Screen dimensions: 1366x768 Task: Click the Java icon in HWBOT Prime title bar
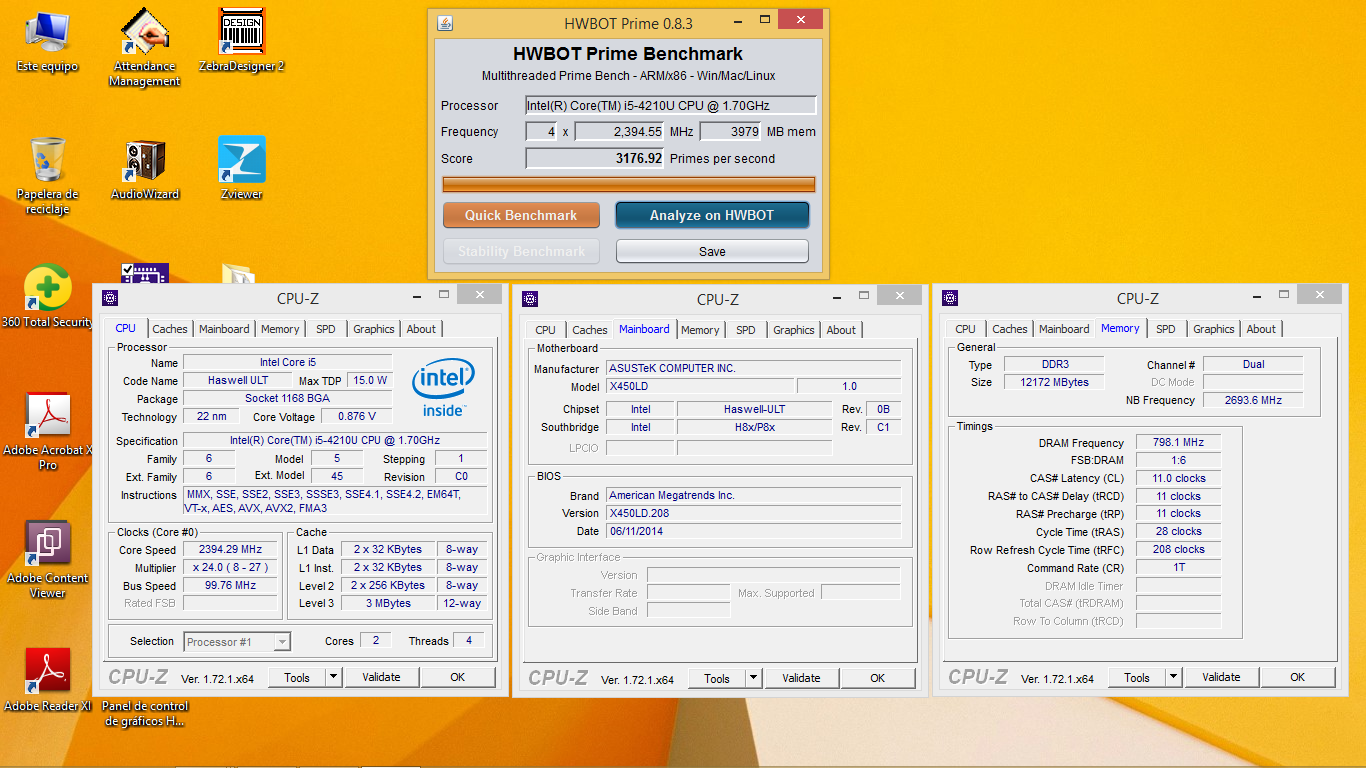pyautogui.click(x=446, y=23)
